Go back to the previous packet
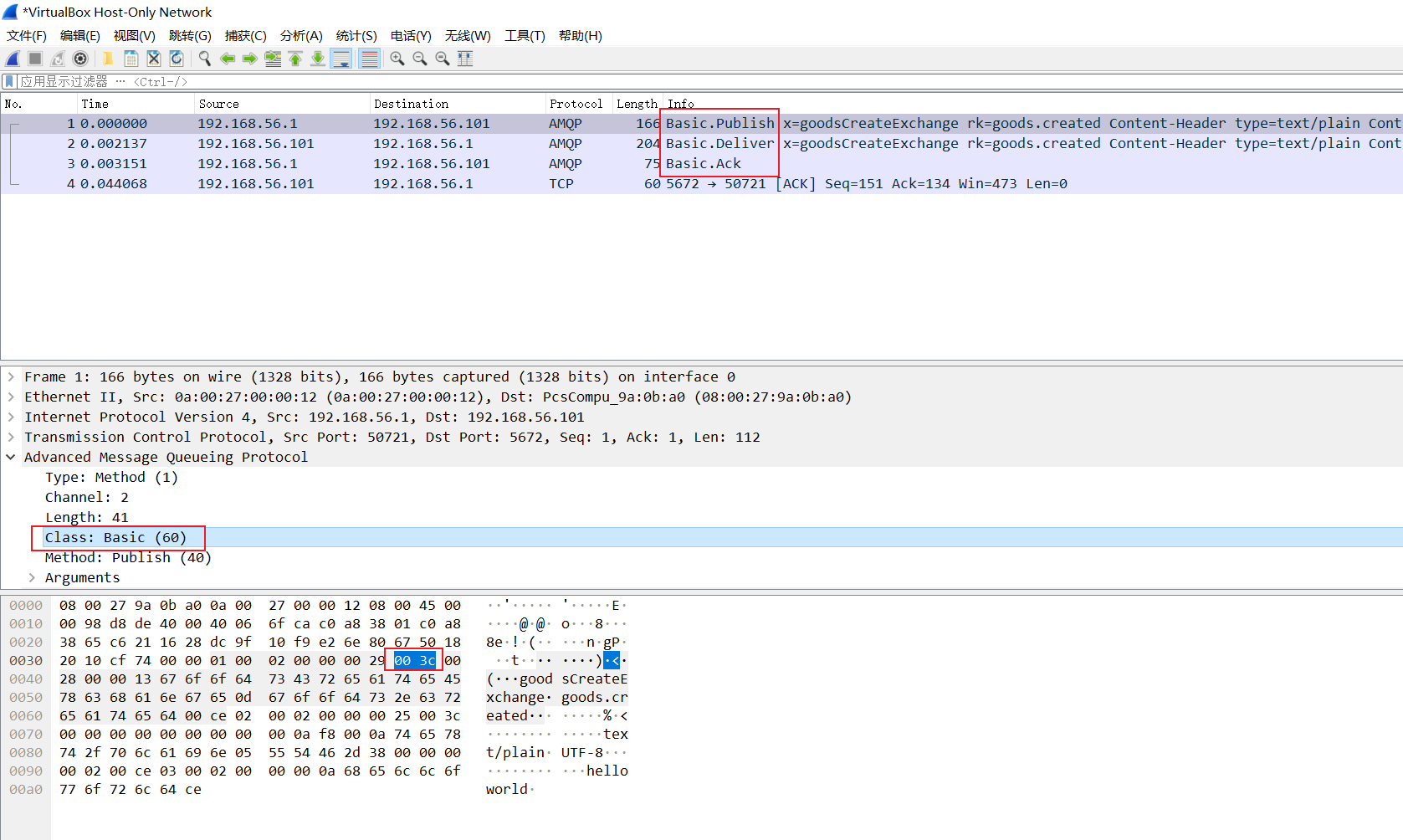The image size is (1403, 840). [x=227, y=59]
